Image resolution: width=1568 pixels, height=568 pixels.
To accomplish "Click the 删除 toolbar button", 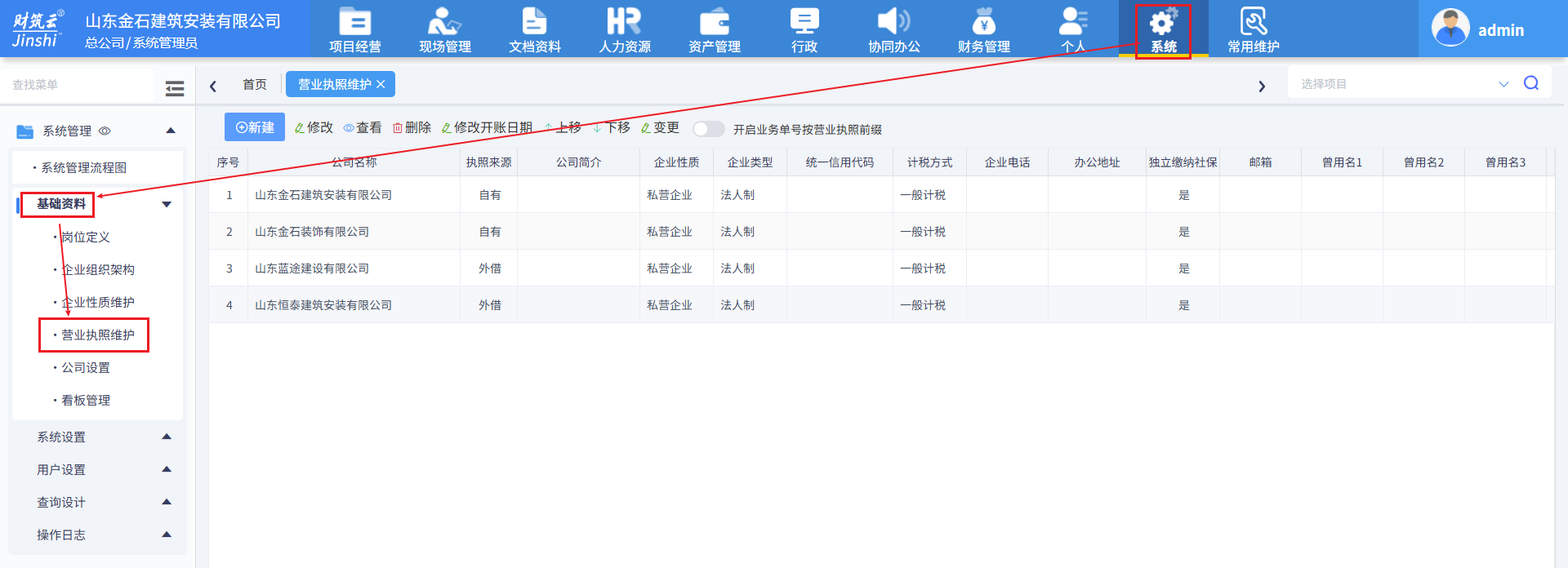I will [x=412, y=127].
